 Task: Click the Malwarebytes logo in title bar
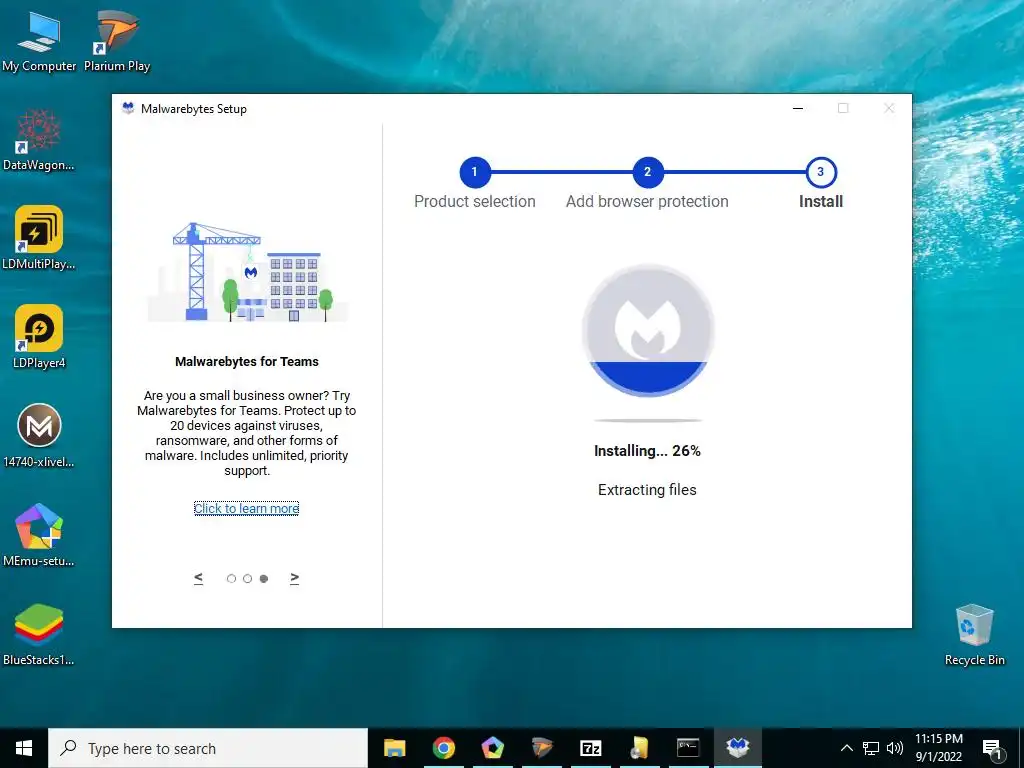[128, 108]
